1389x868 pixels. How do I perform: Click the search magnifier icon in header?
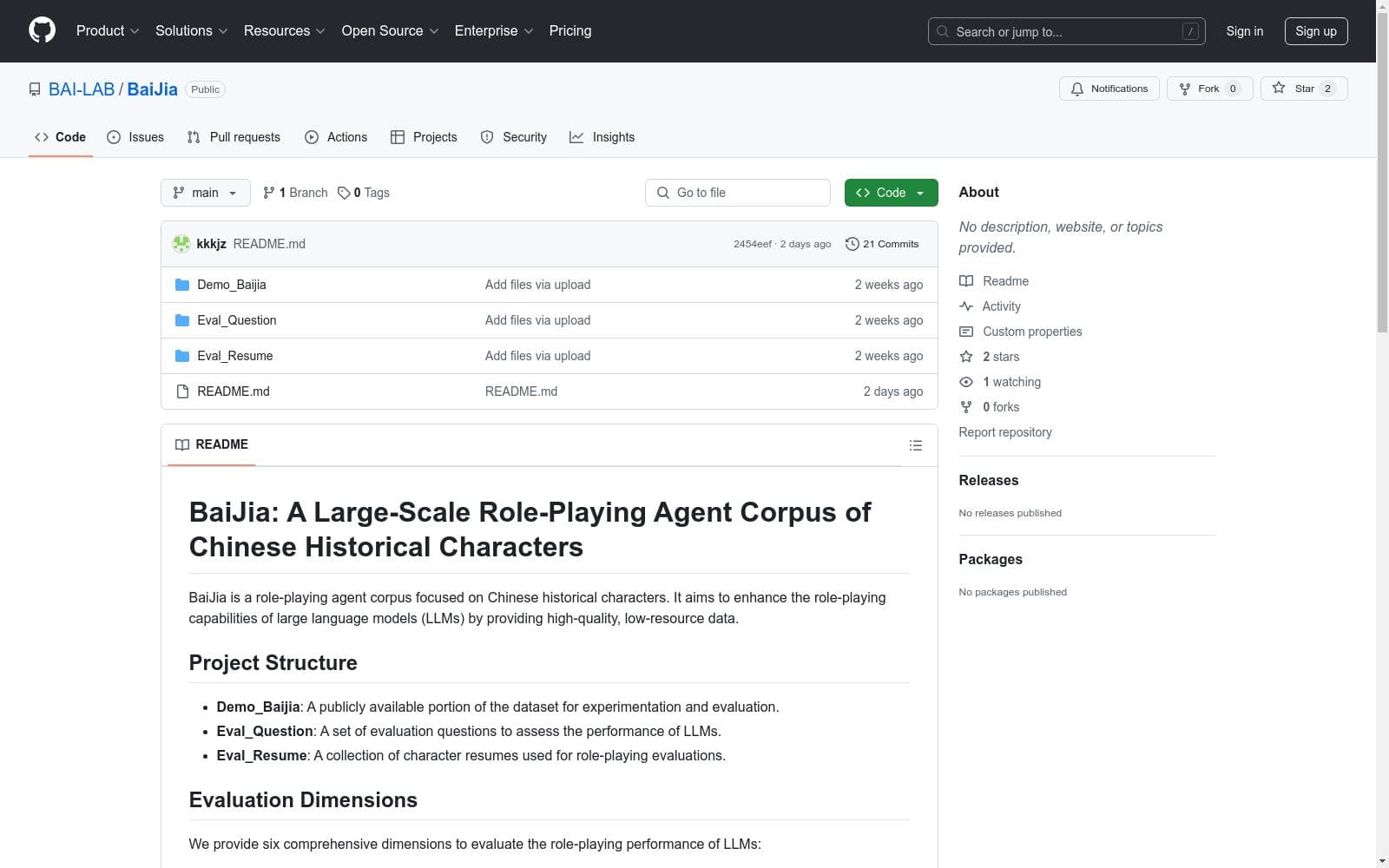click(943, 31)
